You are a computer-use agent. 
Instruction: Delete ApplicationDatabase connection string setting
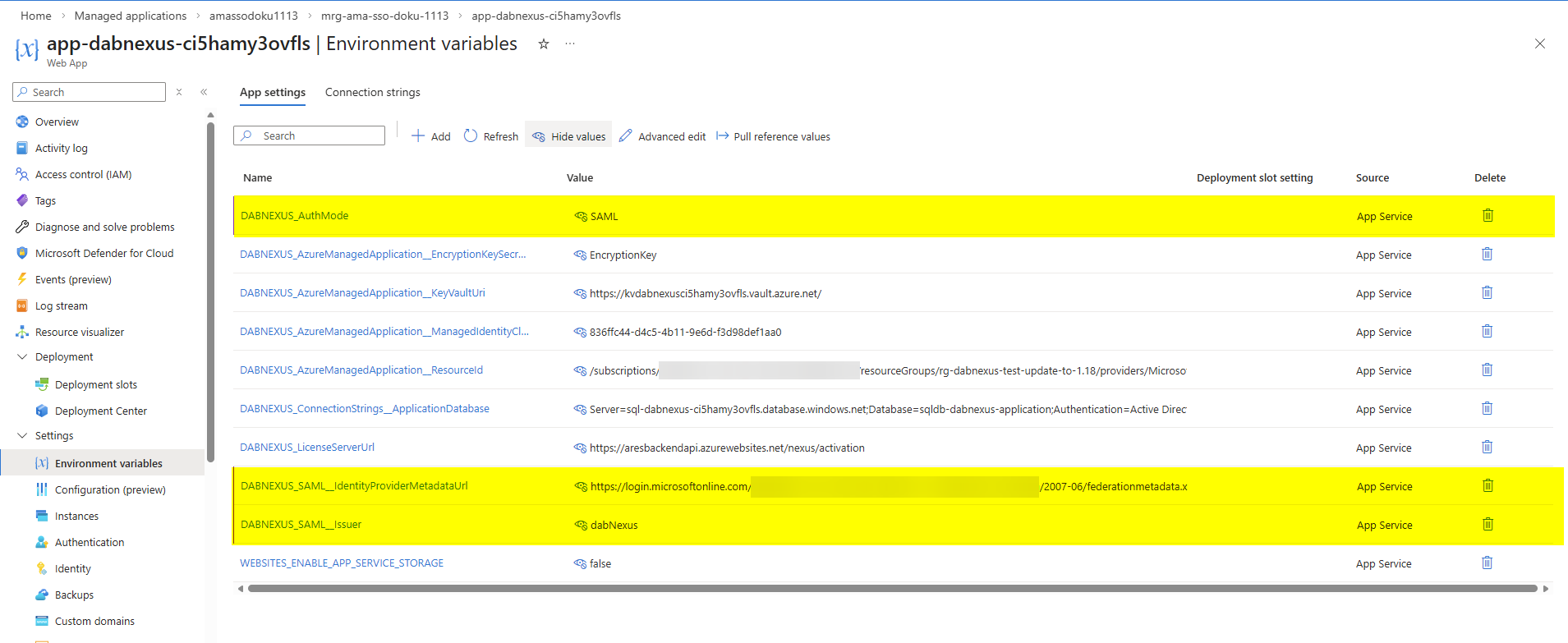click(x=1487, y=408)
